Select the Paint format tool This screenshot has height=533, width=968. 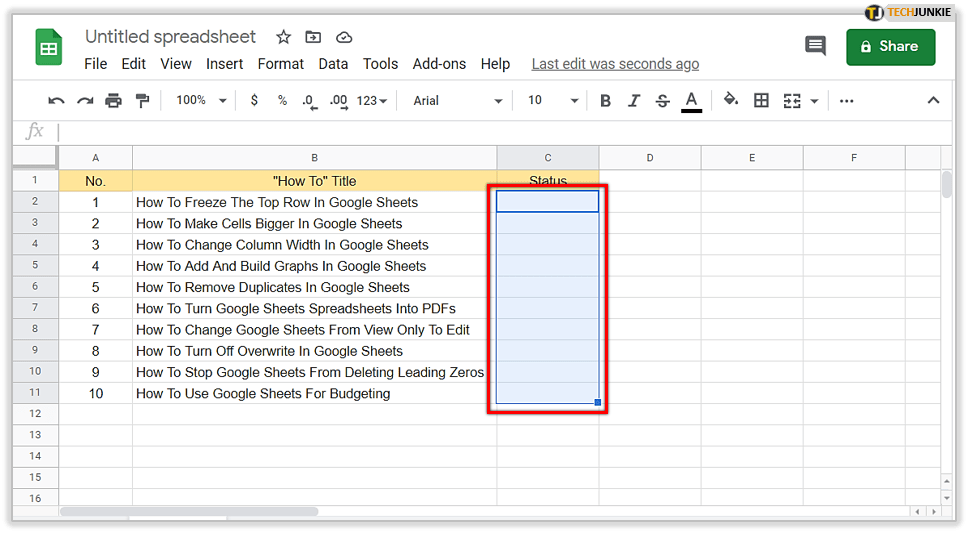141,100
